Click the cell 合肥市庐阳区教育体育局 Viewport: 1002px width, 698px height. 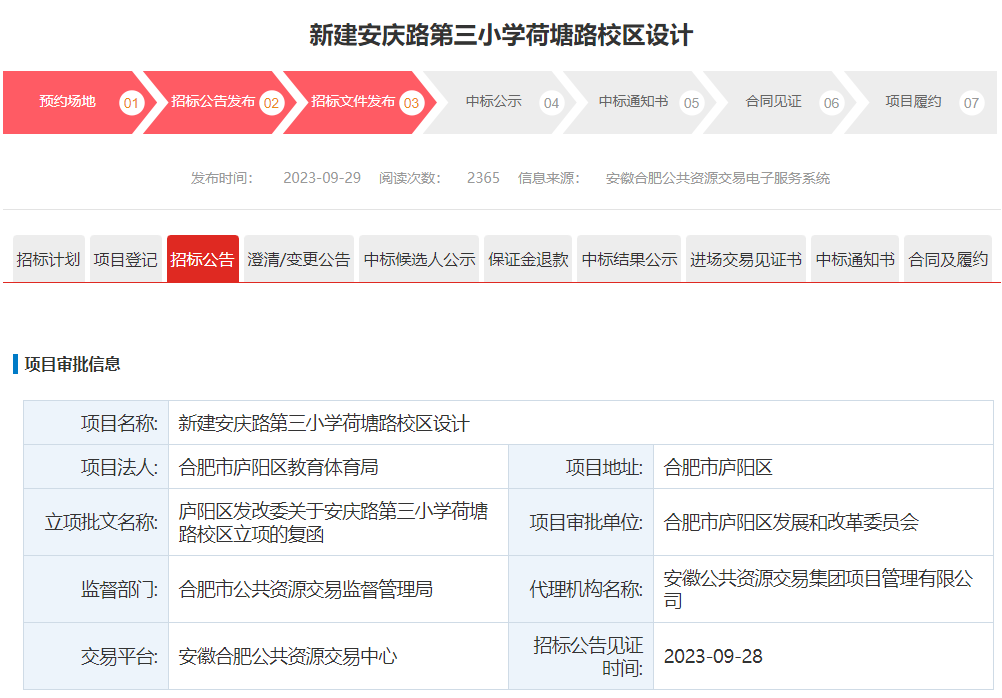[339, 467]
